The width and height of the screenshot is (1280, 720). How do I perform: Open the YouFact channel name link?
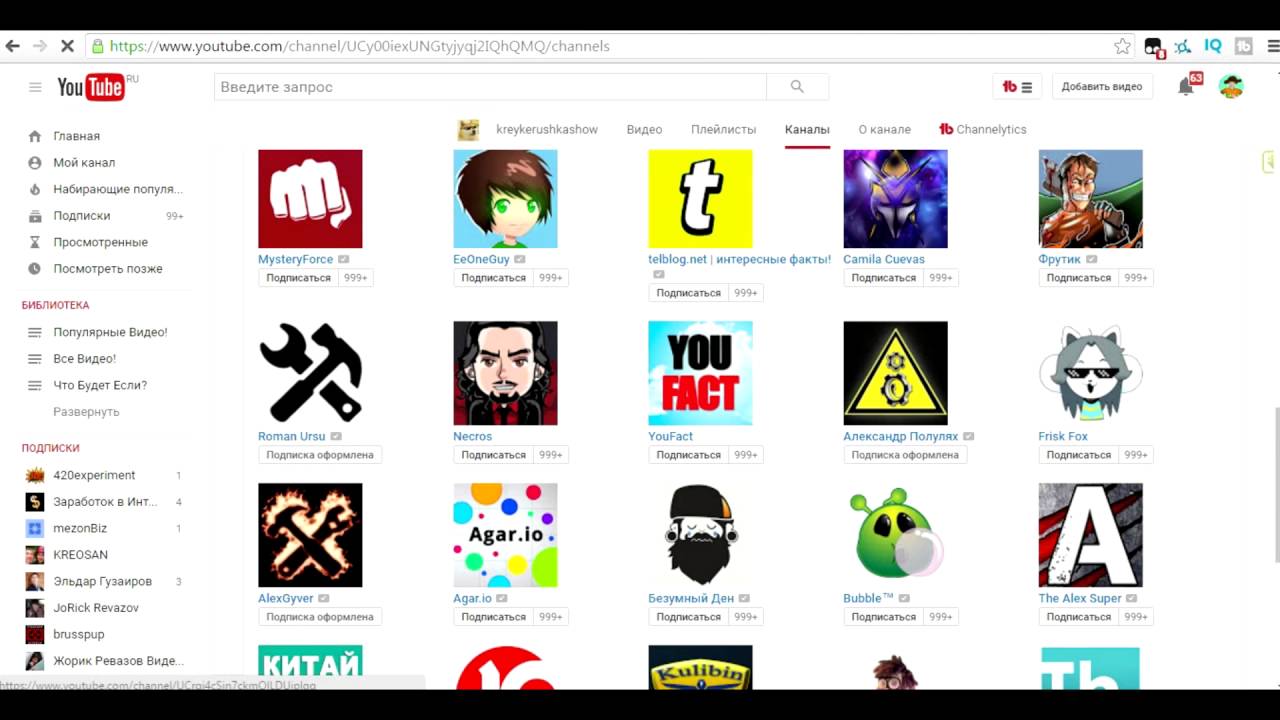(670, 436)
